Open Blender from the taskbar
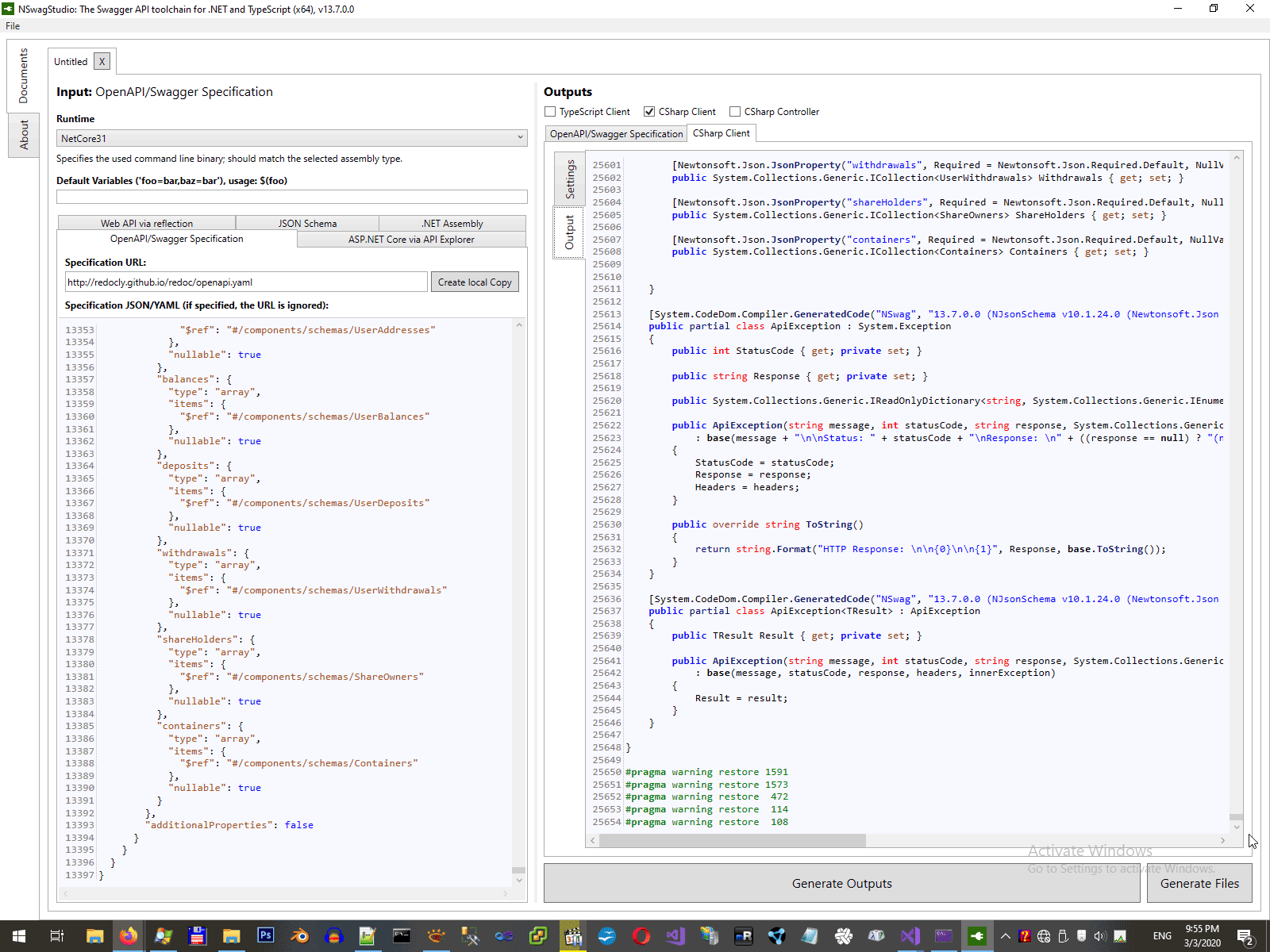 click(299, 936)
